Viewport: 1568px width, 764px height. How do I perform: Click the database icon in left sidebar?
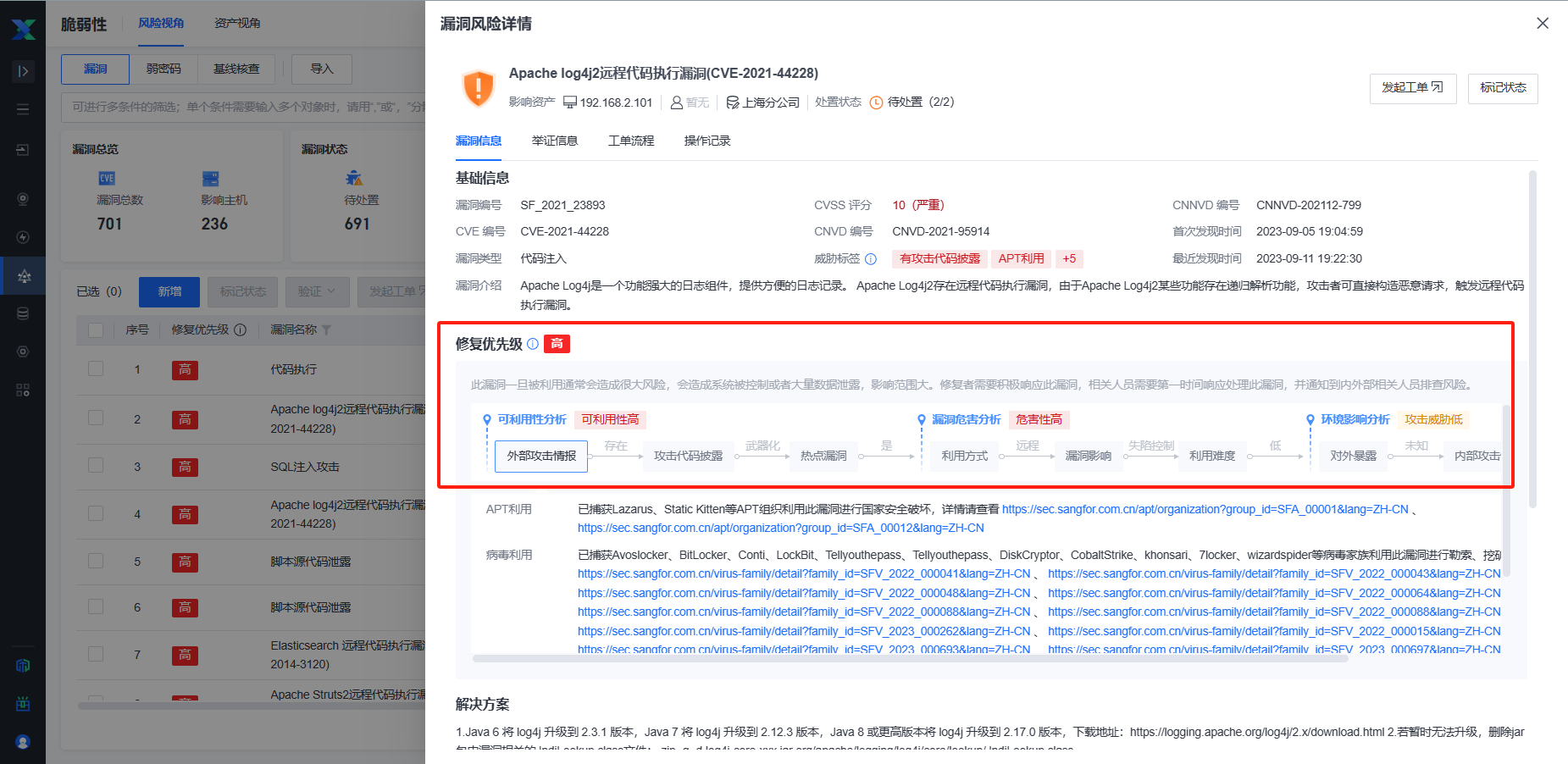23,313
